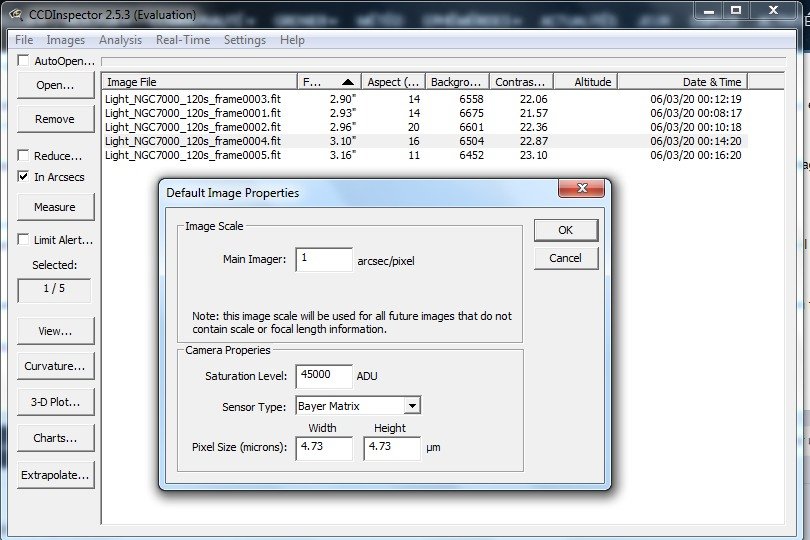Sort by the Image File column header
Viewport: 810px width, 540px height.
199,82
